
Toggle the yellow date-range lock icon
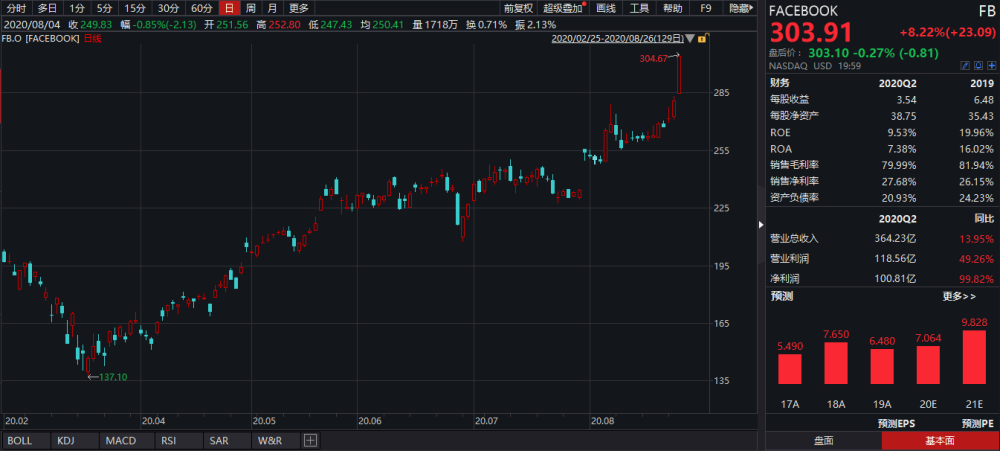(x=702, y=39)
